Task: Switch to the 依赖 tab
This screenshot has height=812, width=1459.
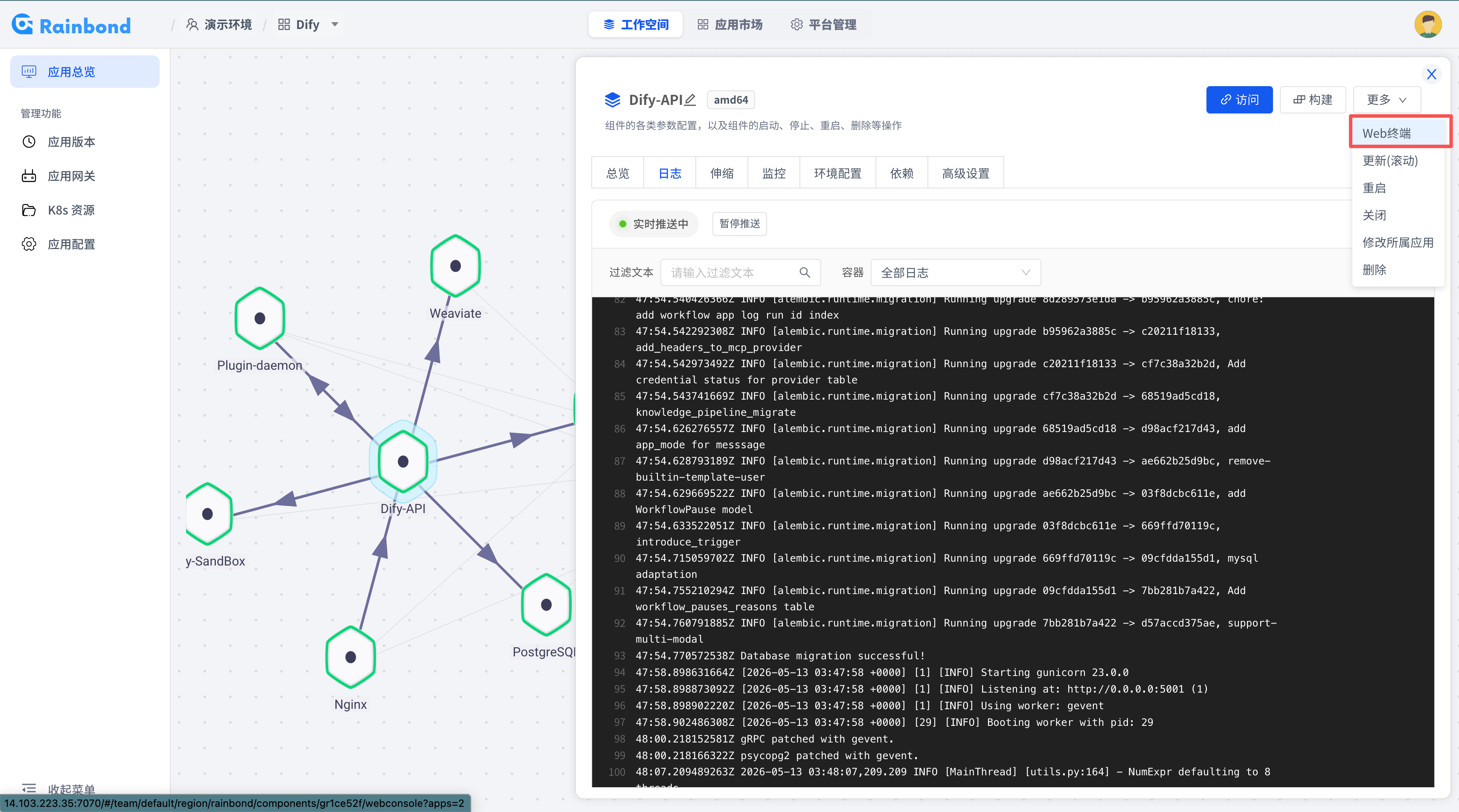Action: 902,173
